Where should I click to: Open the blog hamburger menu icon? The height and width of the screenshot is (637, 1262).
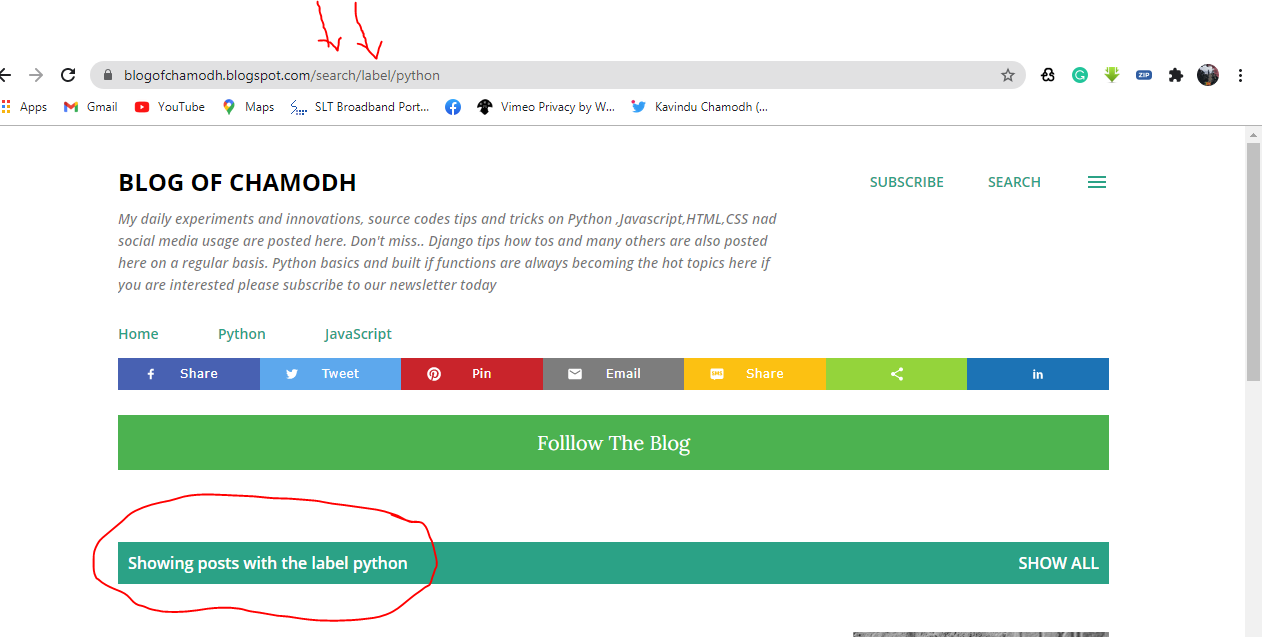coord(1097,182)
